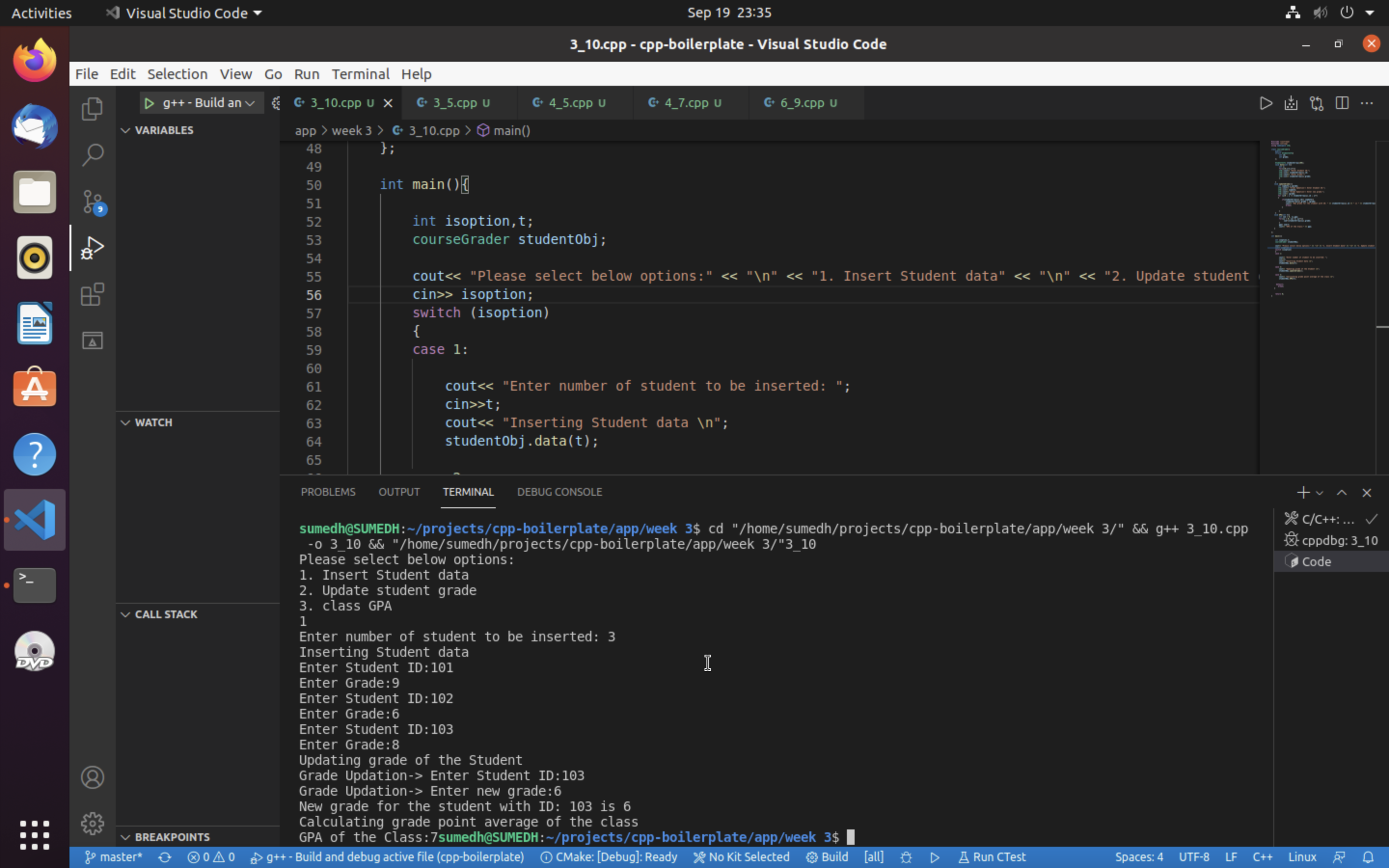This screenshot has height=868, width=1389.
Task: Open the system menu arrow in top bar
Action: coord(1370,13)
